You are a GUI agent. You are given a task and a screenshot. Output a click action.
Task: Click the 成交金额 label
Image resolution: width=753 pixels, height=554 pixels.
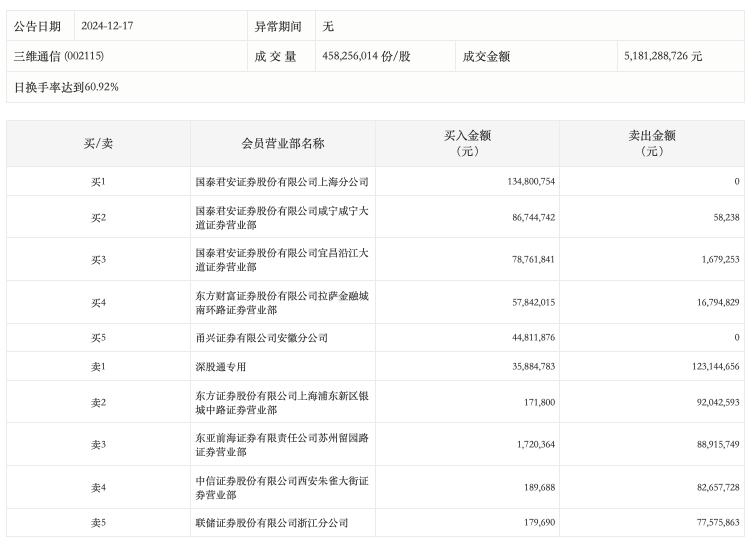[x=486, y=57]
